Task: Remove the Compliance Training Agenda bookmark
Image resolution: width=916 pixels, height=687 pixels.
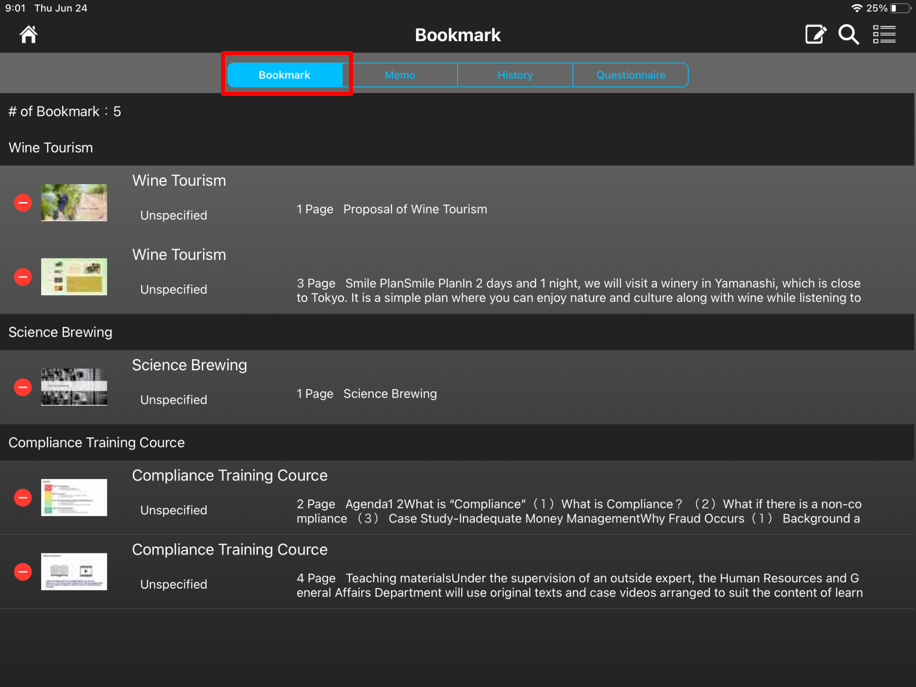Action: coord(23,497)
